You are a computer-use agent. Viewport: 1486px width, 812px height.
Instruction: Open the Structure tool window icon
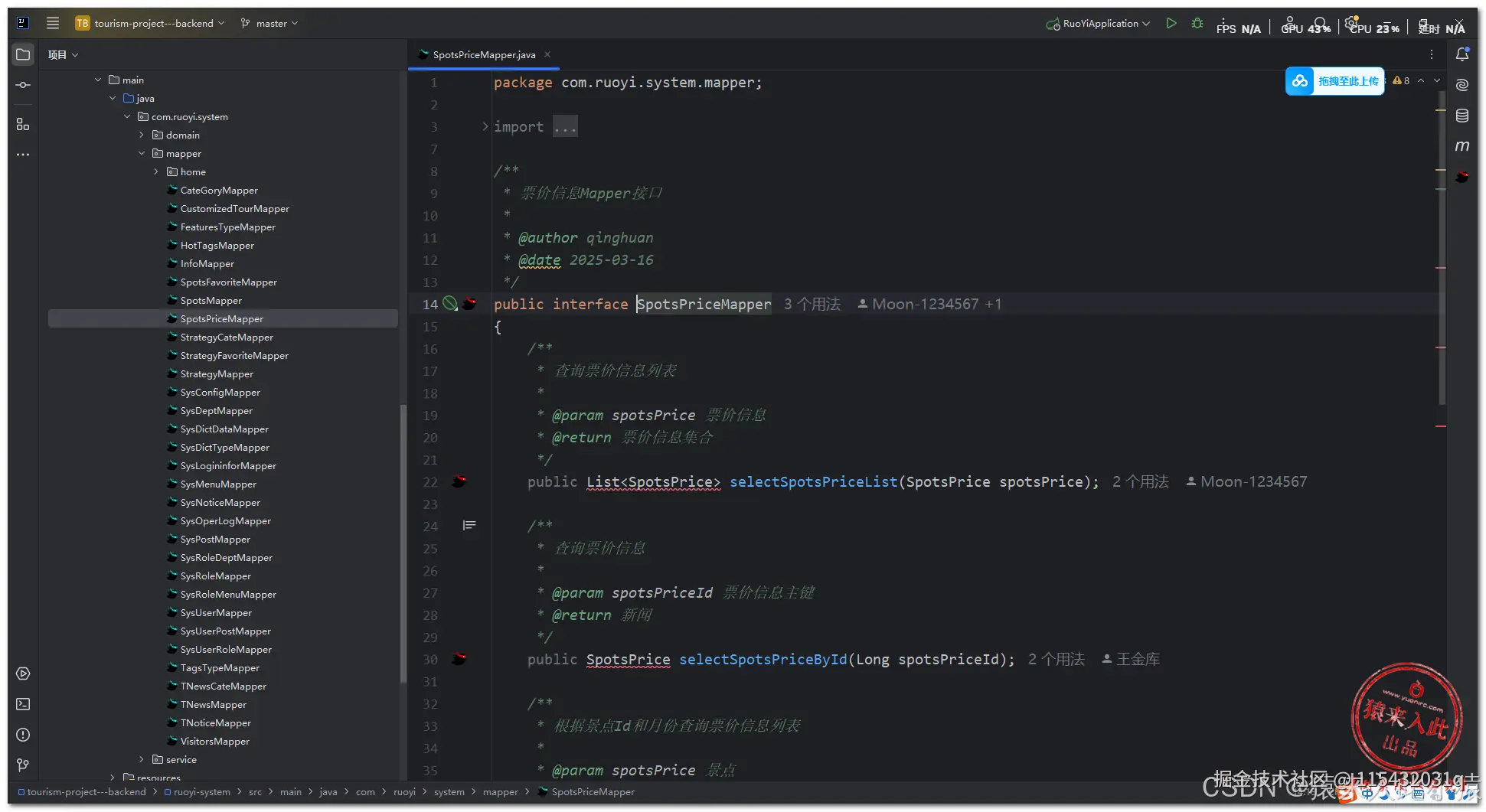coord(23,124)
